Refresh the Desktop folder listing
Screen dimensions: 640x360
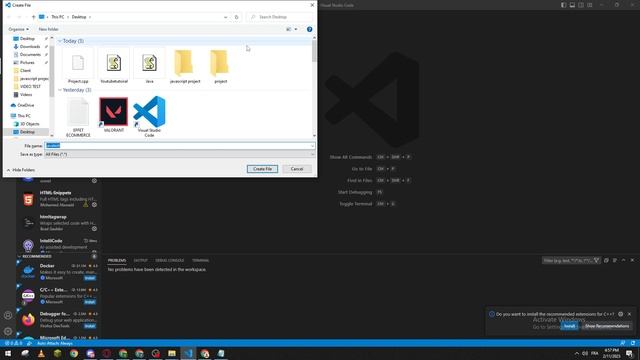[236, 17]
